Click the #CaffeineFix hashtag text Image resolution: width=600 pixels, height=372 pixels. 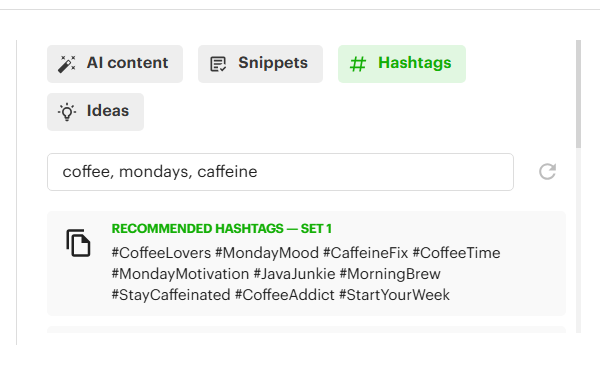pyautogui.click(x=365, y=253)
